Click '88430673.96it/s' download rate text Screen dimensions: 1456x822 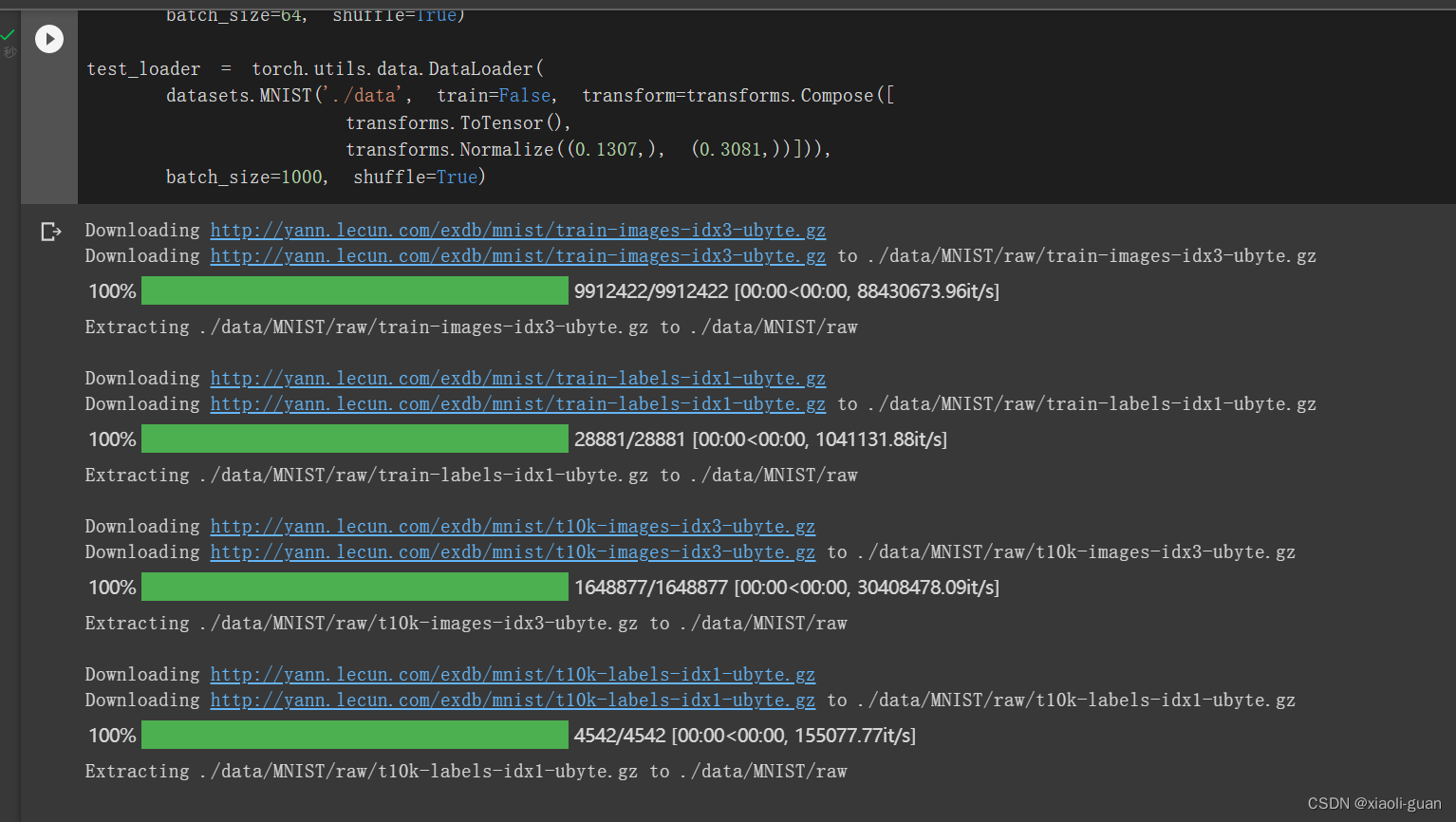coord(925,291)
